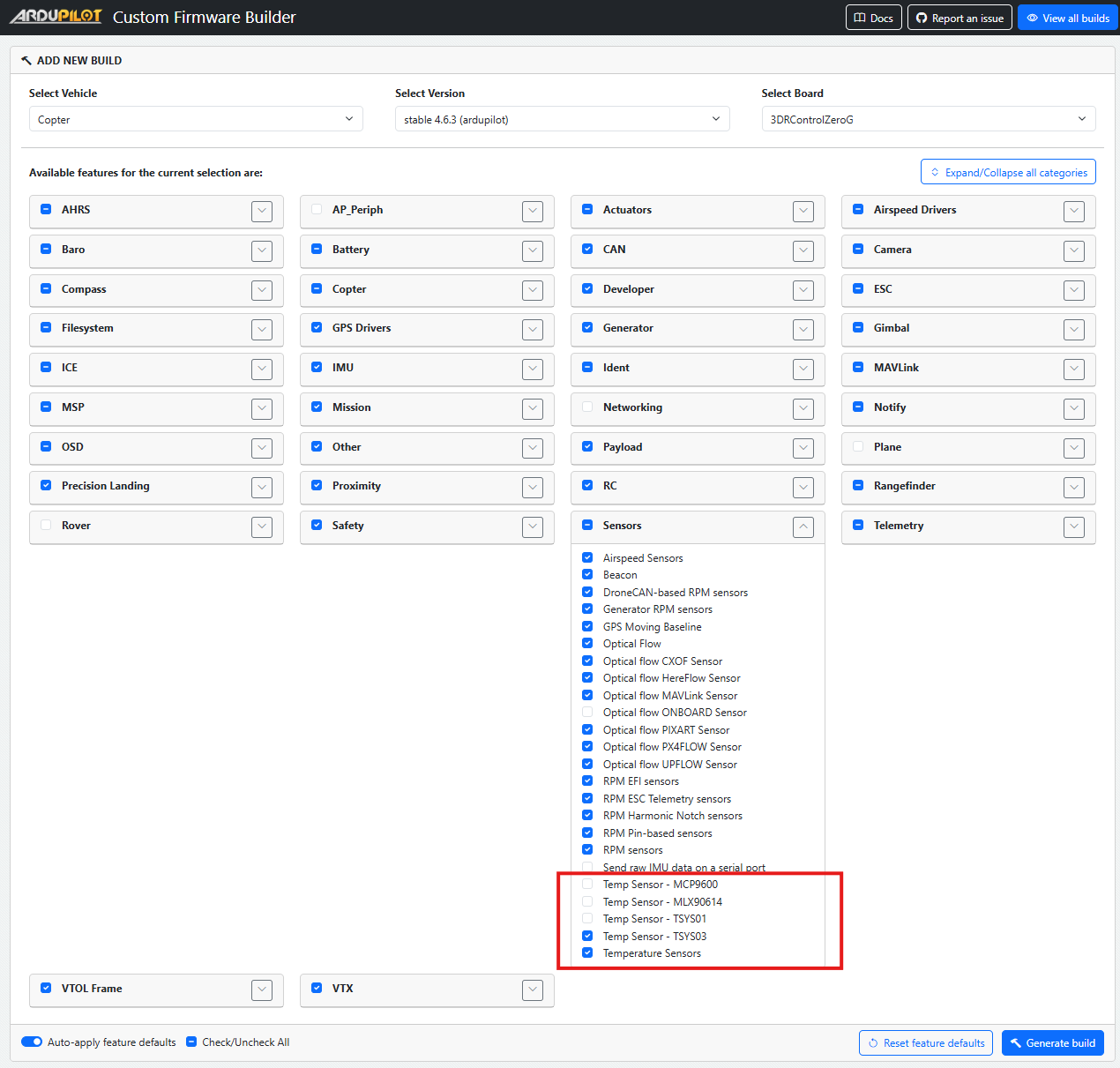Viewport: 1120px width, 1068px height.
Task: Expand the Battery category chevron
Action: [x=533, y=250]
